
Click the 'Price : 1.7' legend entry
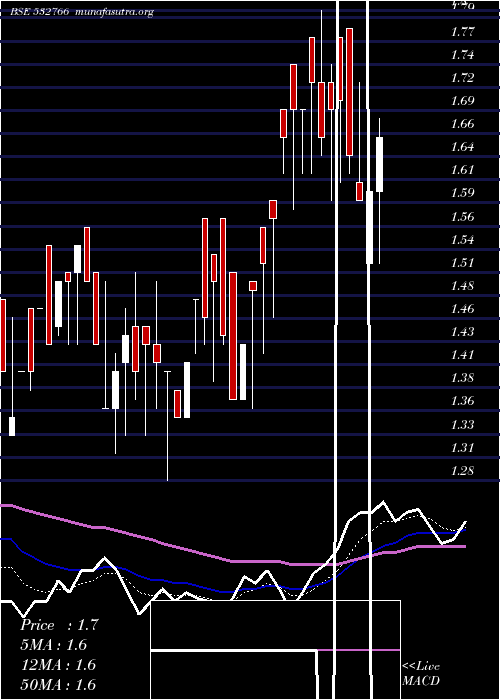click(59, 625)
